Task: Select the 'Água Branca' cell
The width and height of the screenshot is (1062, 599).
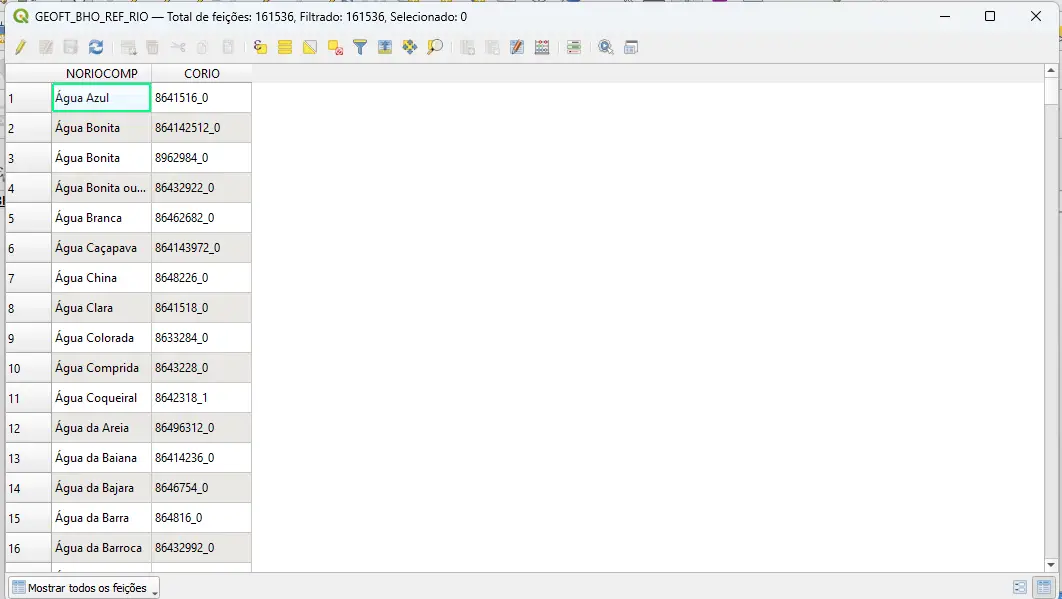Action: coord(101,218)
